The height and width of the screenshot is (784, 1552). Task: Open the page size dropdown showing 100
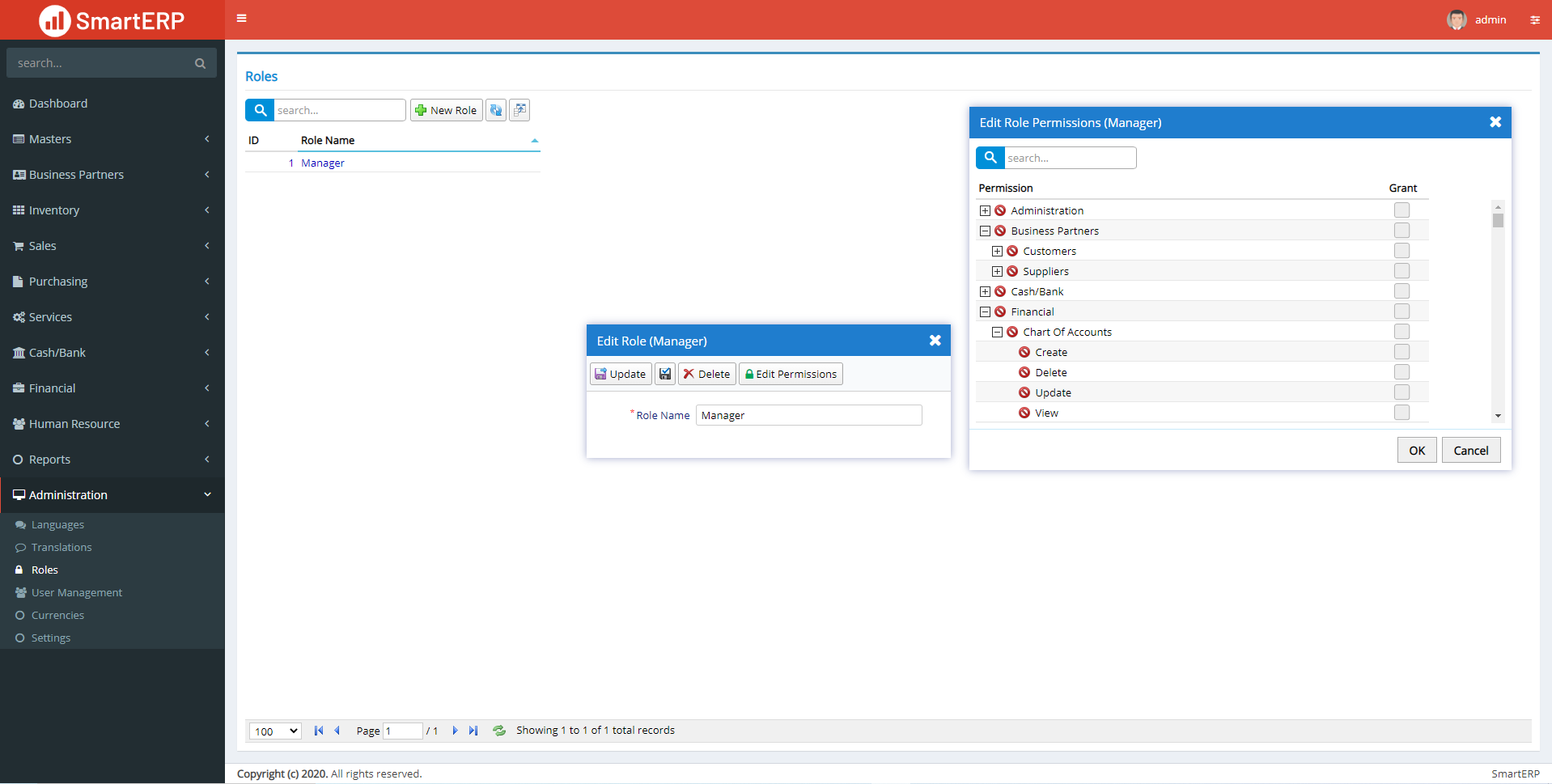point(274,730)
